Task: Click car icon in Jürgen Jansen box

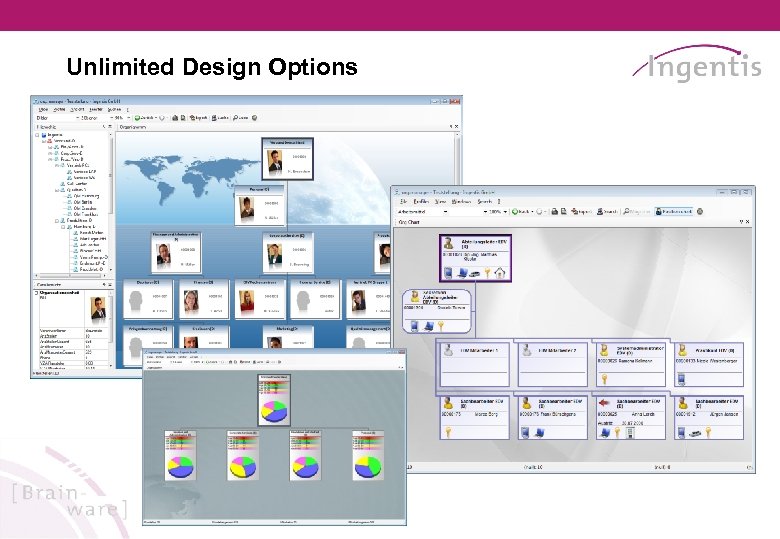Action: (694, 433)
